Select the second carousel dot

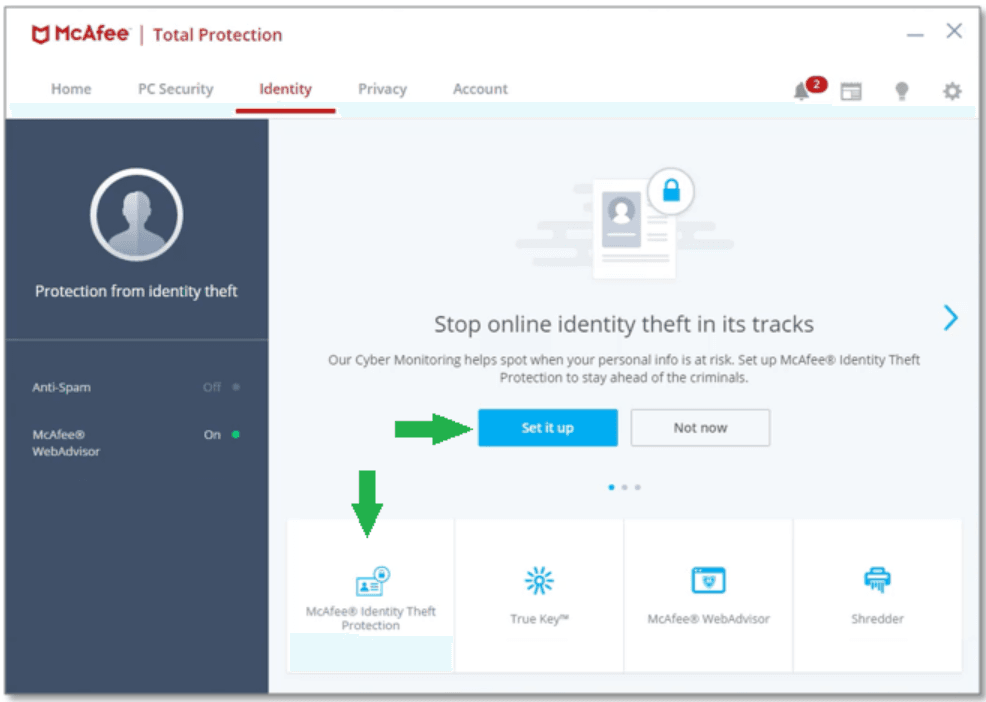coord(624,488)
